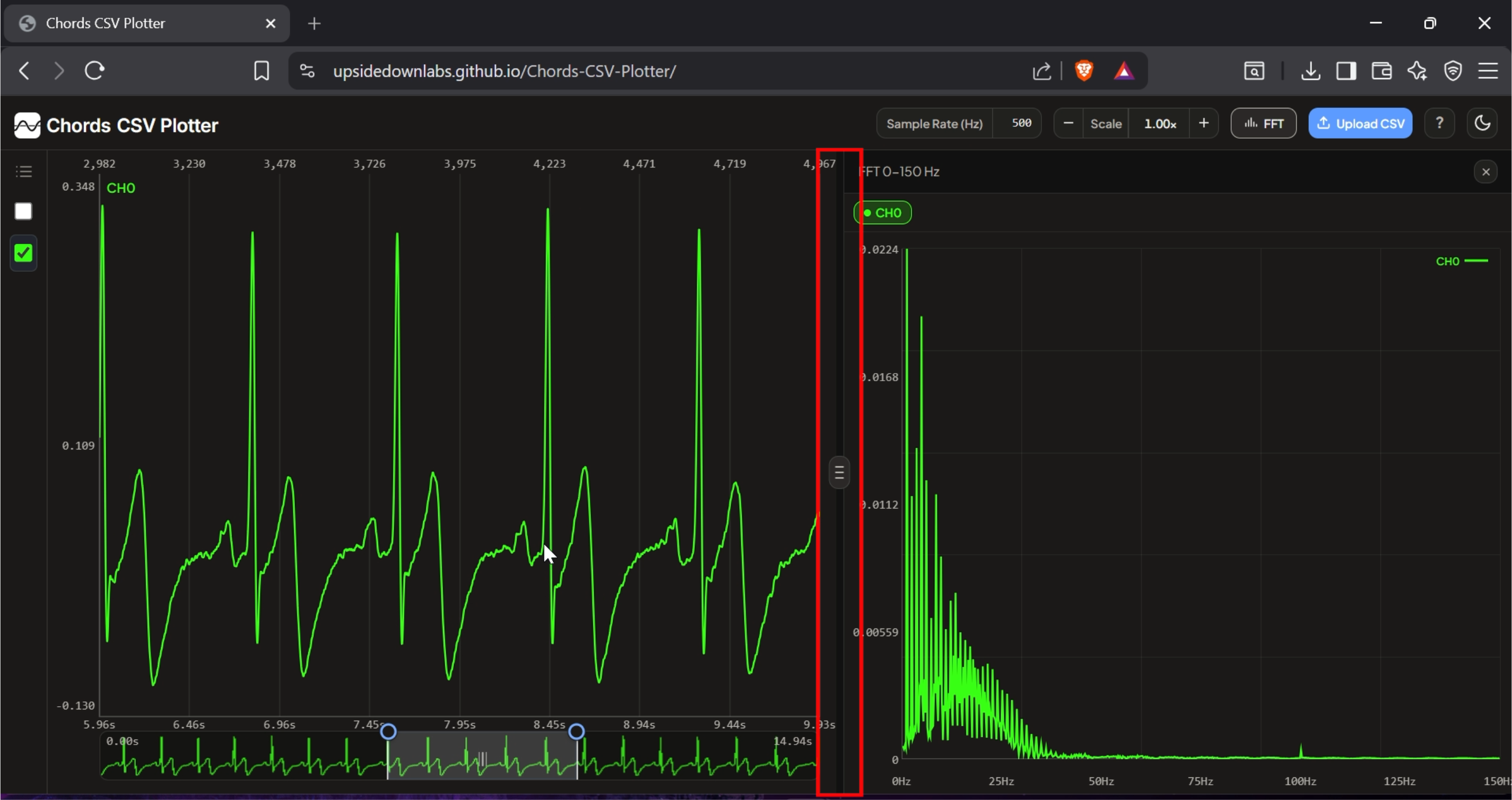The image size is (1512, 800).
Task: Open Brave Shields lion icon
Action: click(x=1083, y=71)
